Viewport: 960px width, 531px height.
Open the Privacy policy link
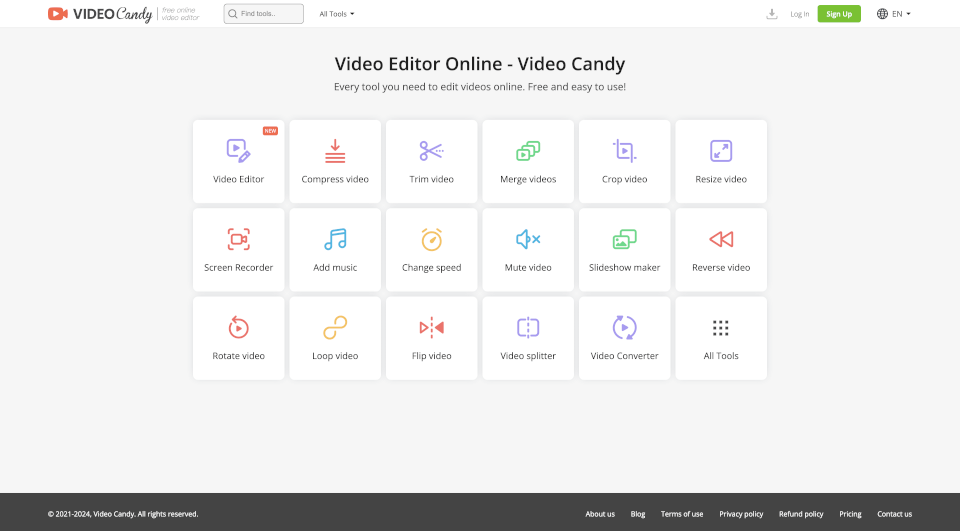[741, 514]
